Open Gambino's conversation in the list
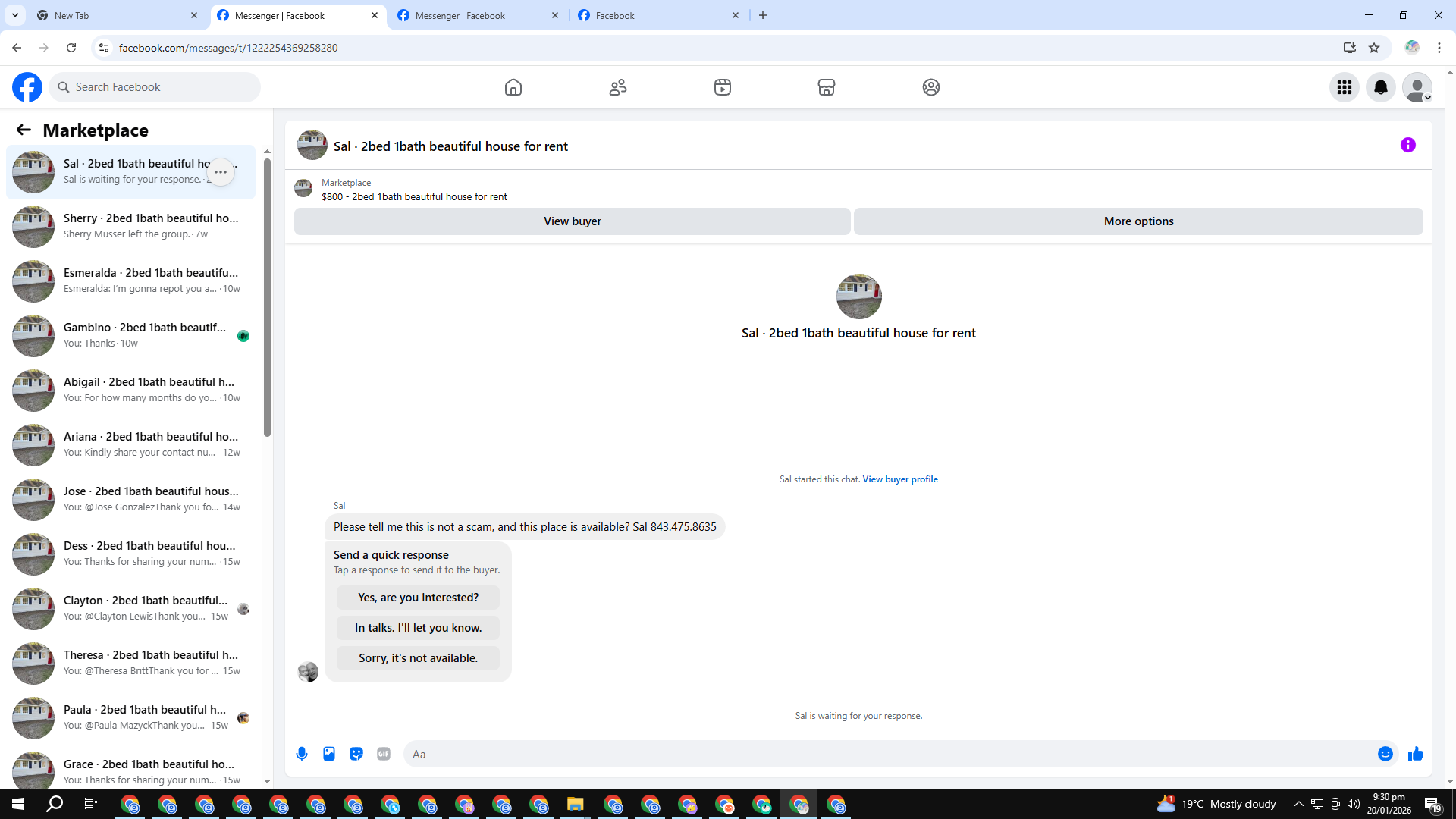This screenshot has height=819, width=1456. pyautogui.click(x=130, y=336)
